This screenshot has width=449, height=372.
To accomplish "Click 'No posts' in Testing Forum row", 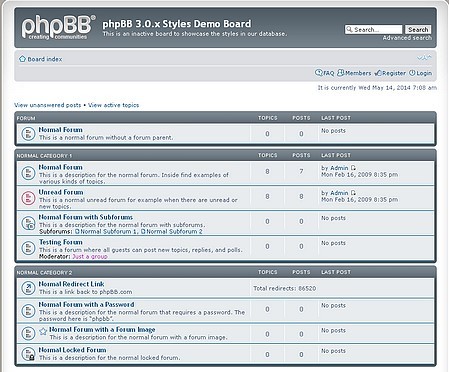I will point(333,243).
